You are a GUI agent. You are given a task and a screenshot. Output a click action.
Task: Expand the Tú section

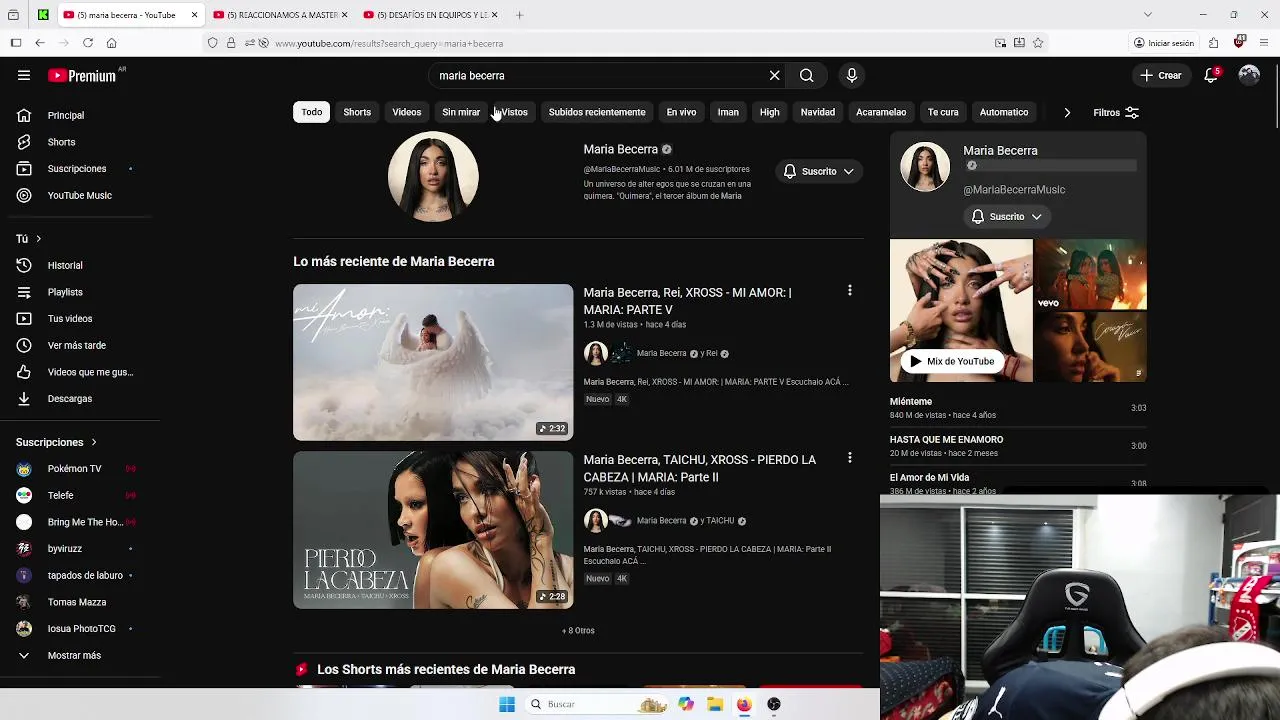[x=28, y=239]
